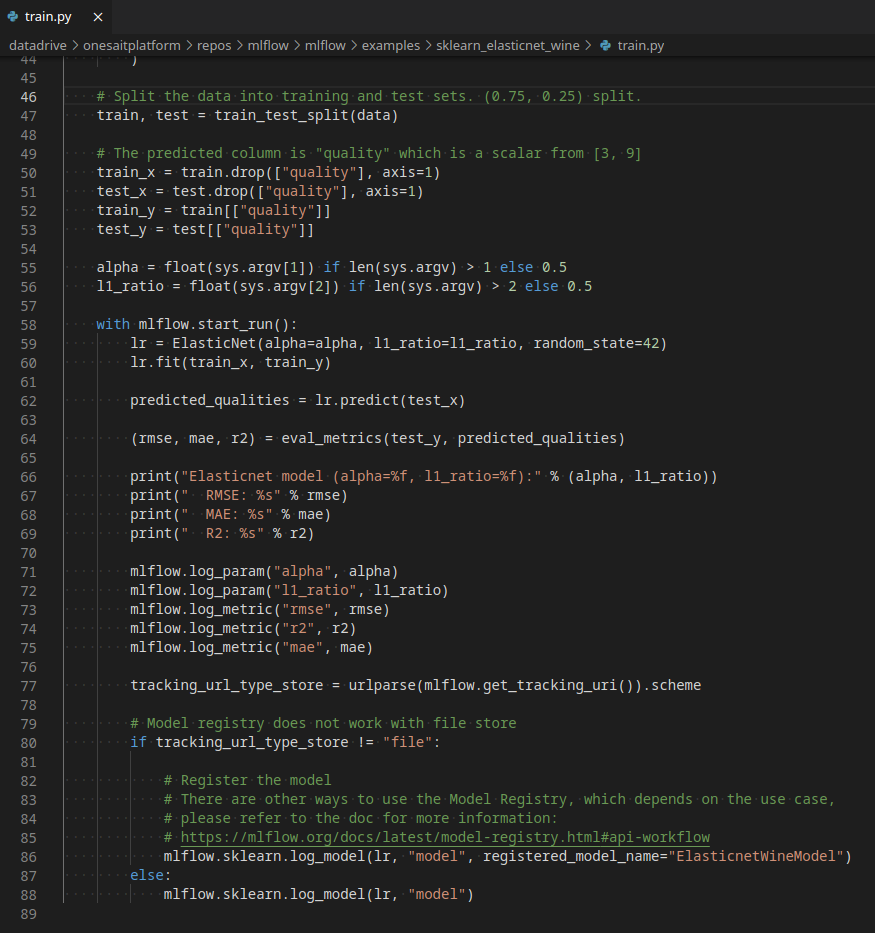
Task: Click the Python icon in the breadcrumb path
Action: tap(605, 46)
